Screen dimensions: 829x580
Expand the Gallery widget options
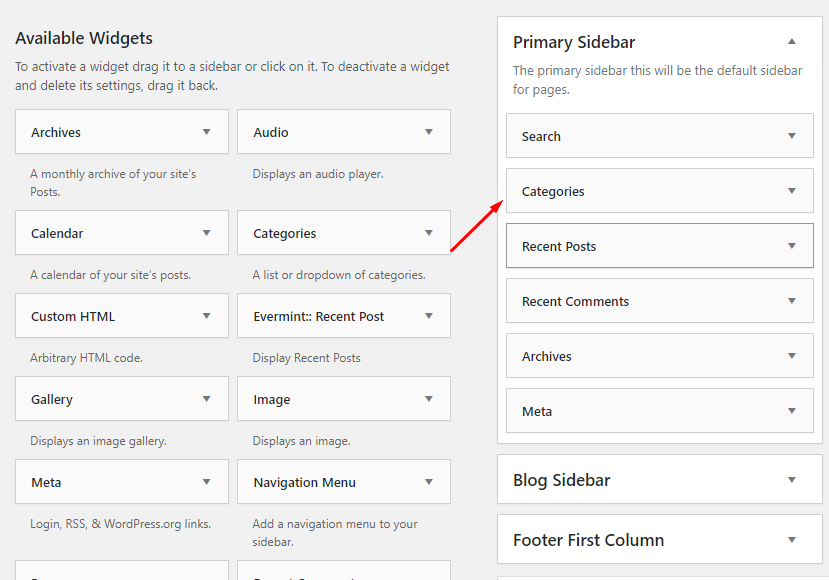click(121, 398)
